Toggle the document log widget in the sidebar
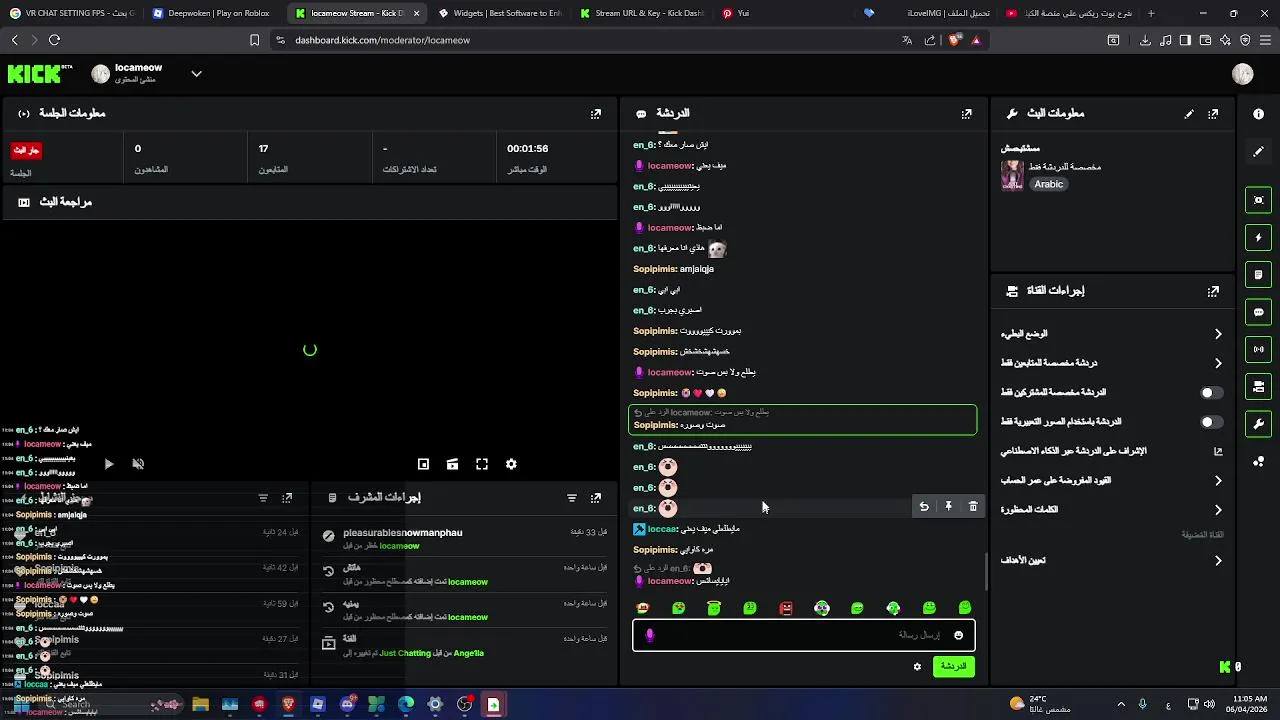The width and height of the screenshot is (1280, 720). tap(1259, 275)
